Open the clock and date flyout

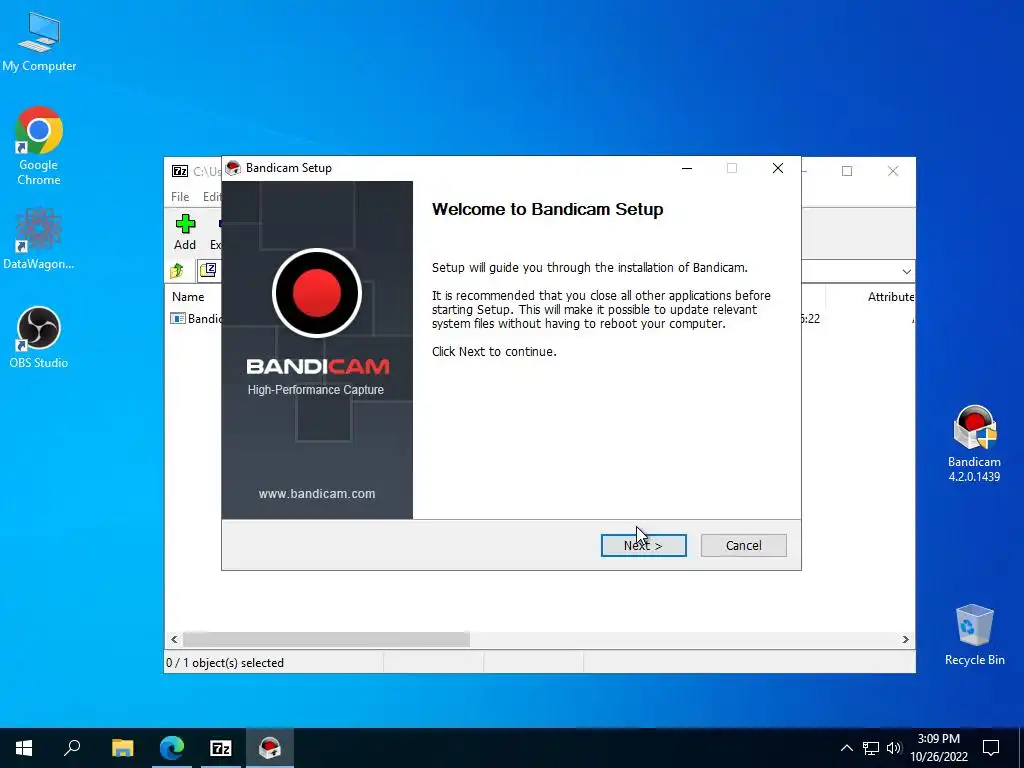(x=938, y=748)
